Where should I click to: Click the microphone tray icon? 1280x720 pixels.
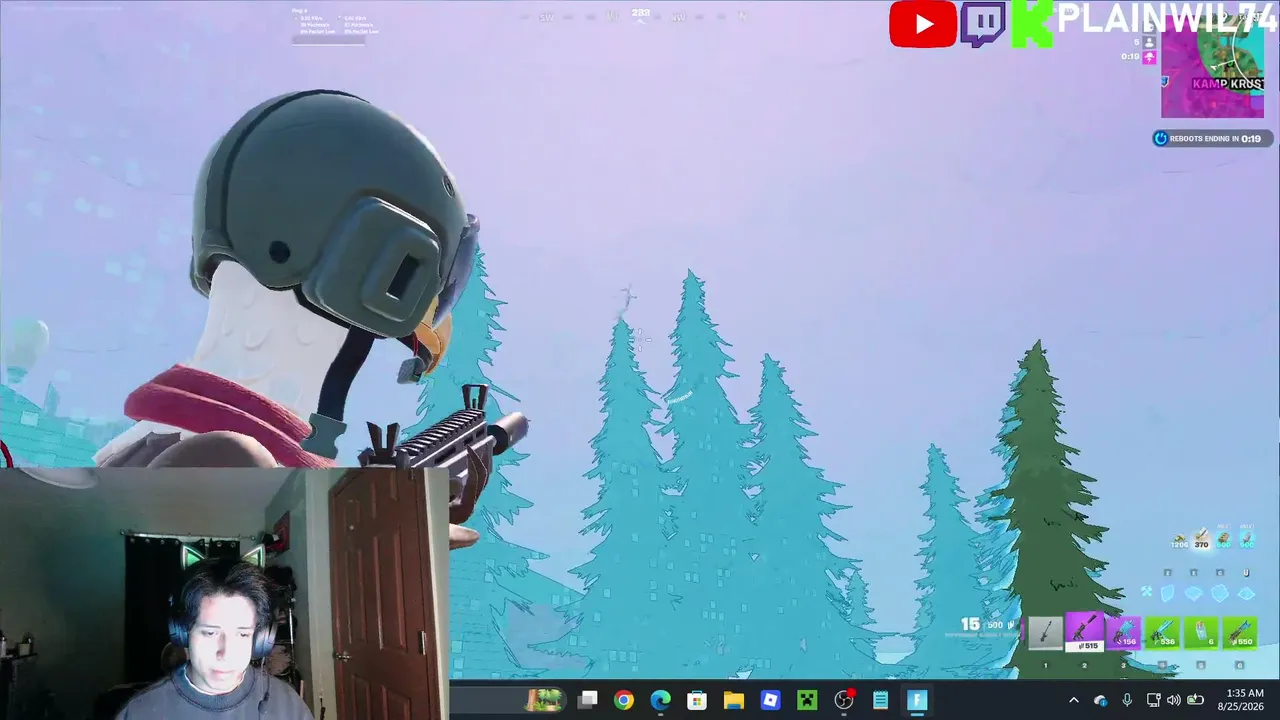(1127, 700)
